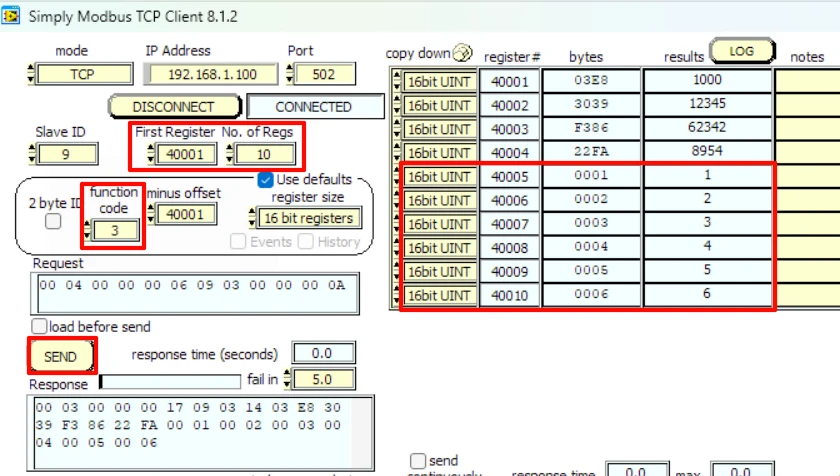The height and width of the screenshot is (476, 840).
Task: Click the Request bytes text box
Action: [195, 293]
